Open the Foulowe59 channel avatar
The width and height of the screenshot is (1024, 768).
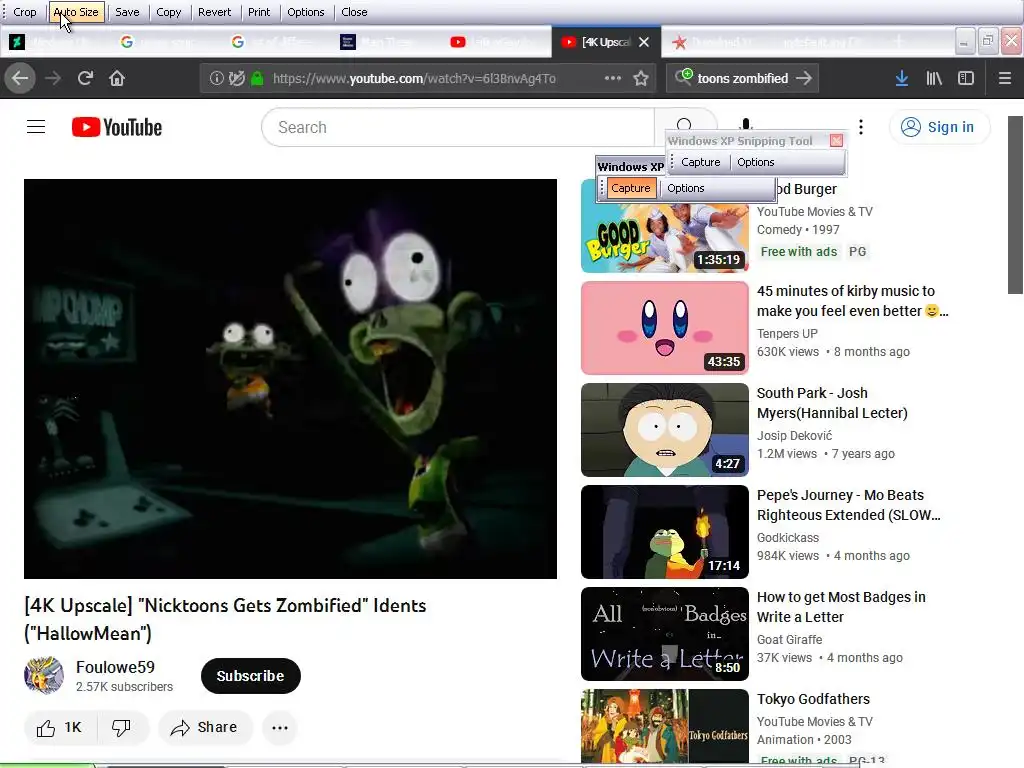coord(44,675)
